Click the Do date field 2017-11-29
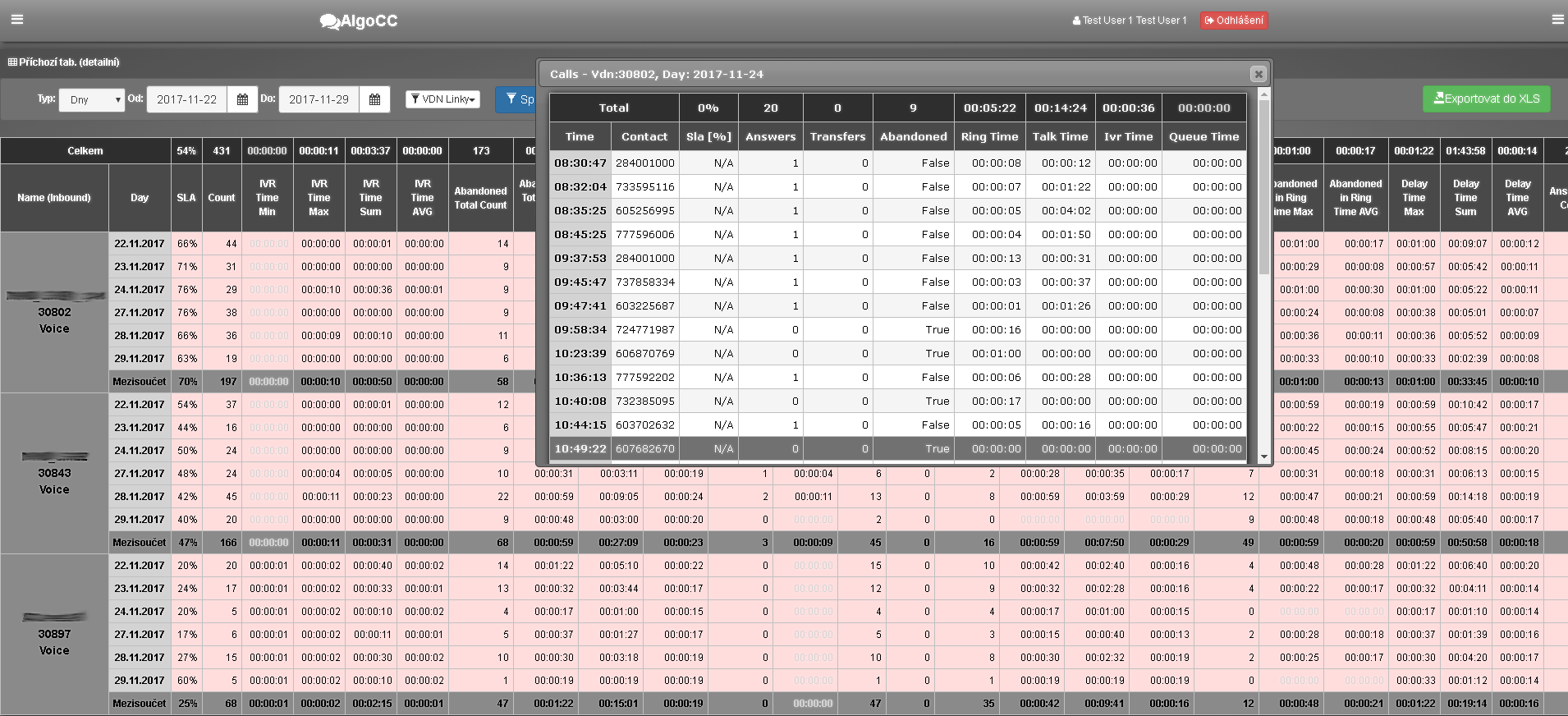 [x=319, y=99]
